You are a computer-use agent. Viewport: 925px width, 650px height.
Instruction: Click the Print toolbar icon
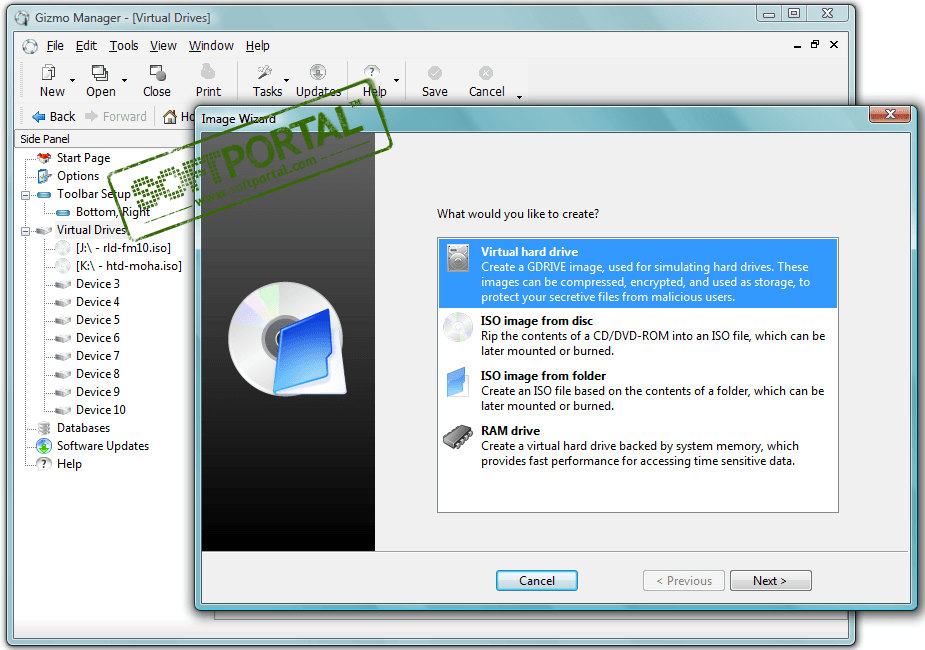(x=208, y=73)
